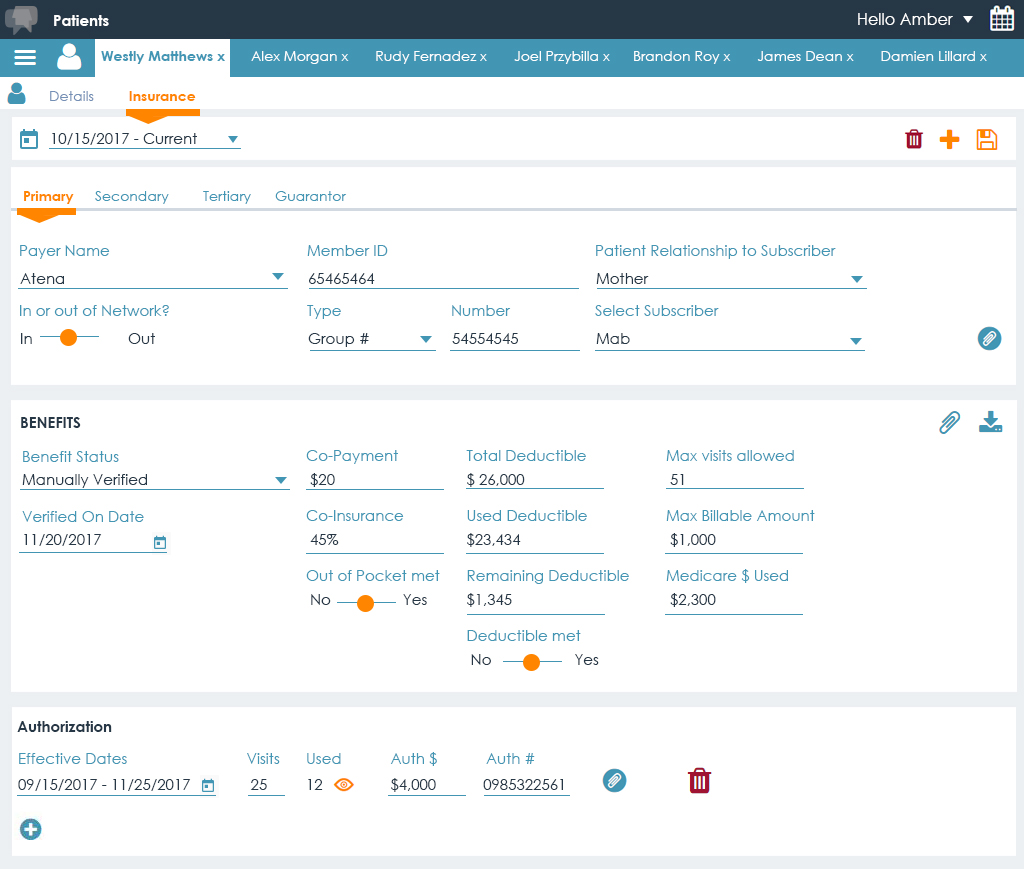Add new insurance with orange plus icon
1024x869 pixels.
tap(949, 139)
